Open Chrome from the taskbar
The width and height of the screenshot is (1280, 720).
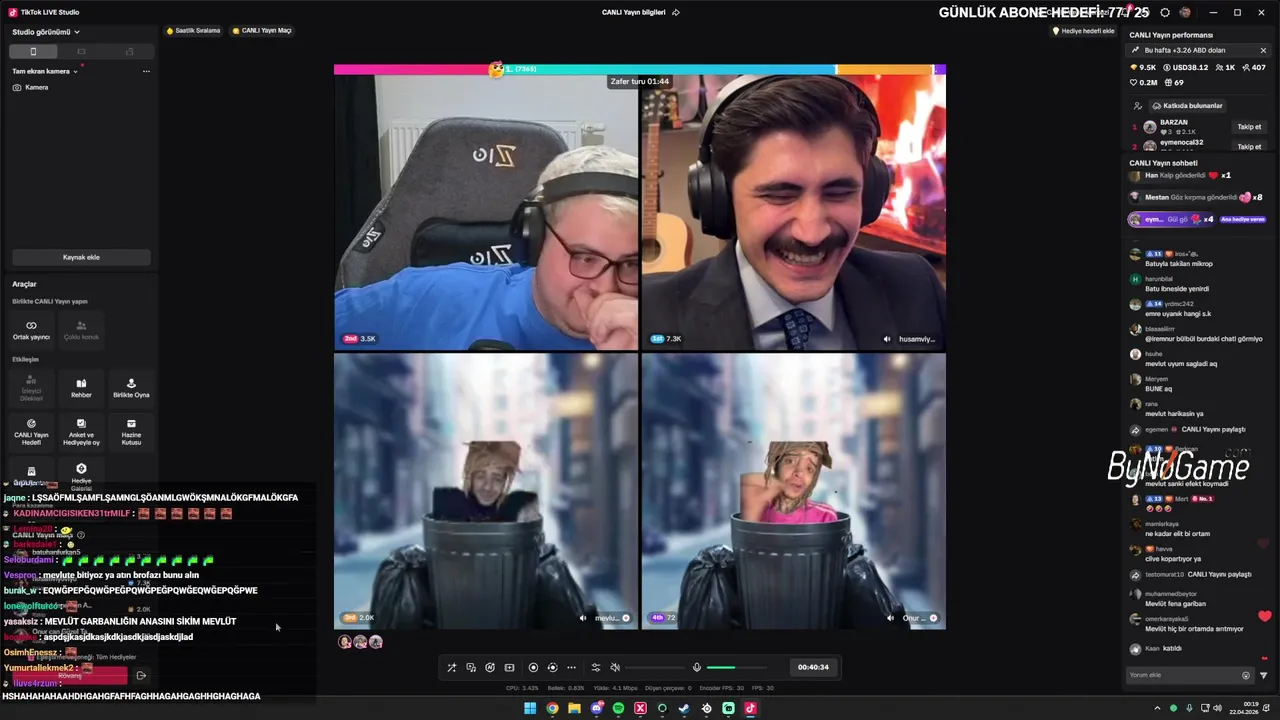click(x=552, y=708)
